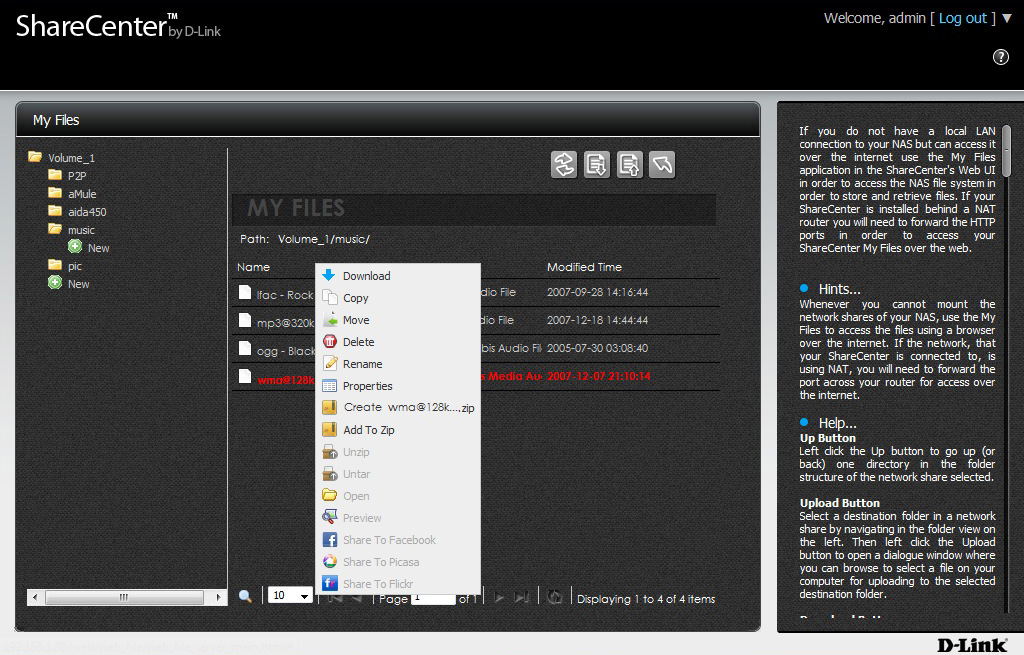Click the Log out link

963,18
